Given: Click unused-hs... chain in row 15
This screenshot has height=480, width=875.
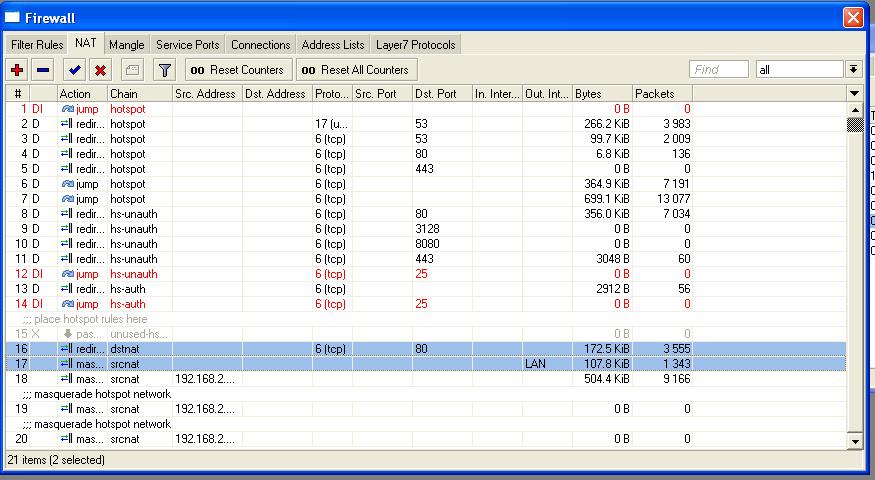Looking at the screenshot, I should coord(139,334).
